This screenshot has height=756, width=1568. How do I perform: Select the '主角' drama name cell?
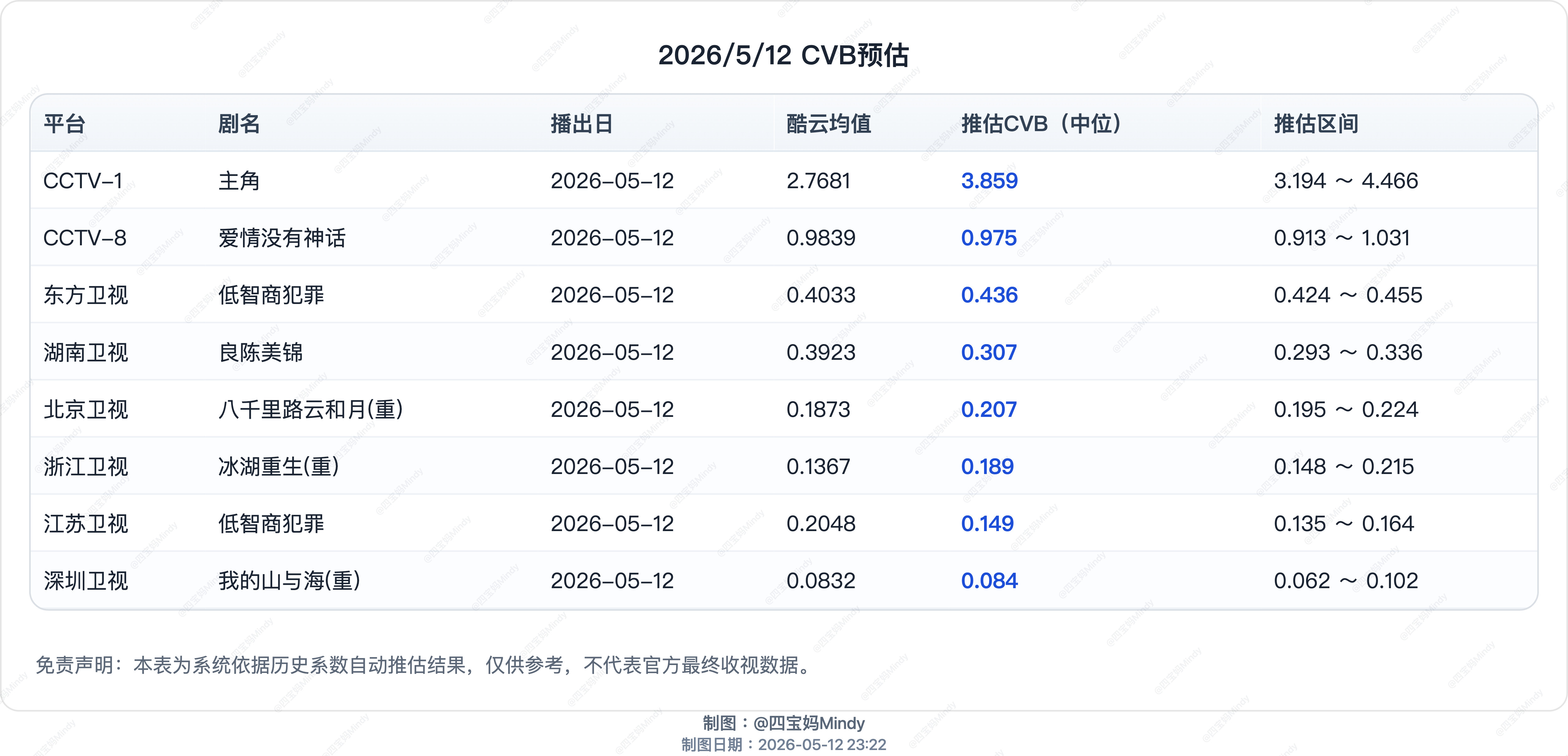[x=239, y=181]
